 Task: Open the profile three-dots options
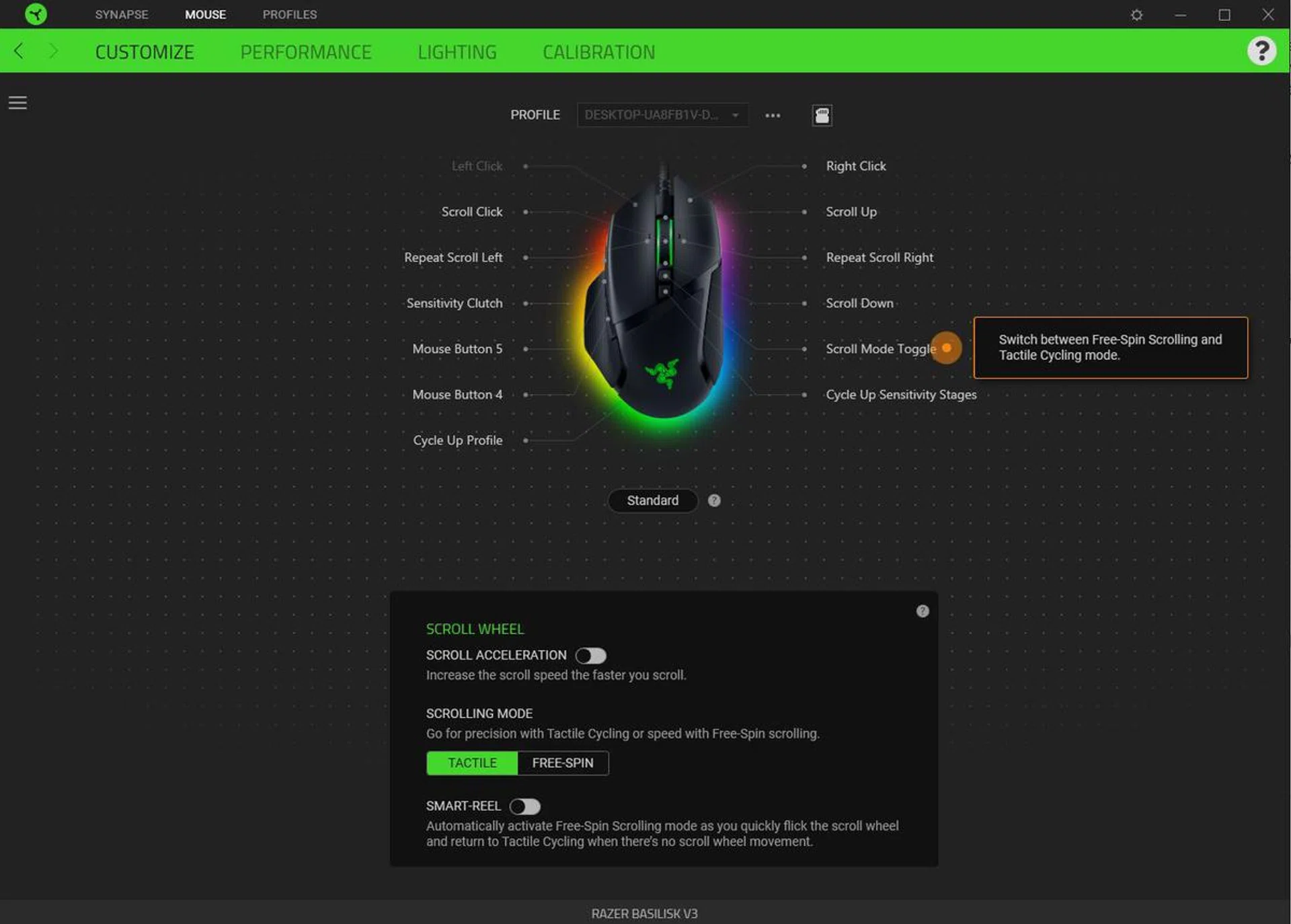[x=773, y=116]
